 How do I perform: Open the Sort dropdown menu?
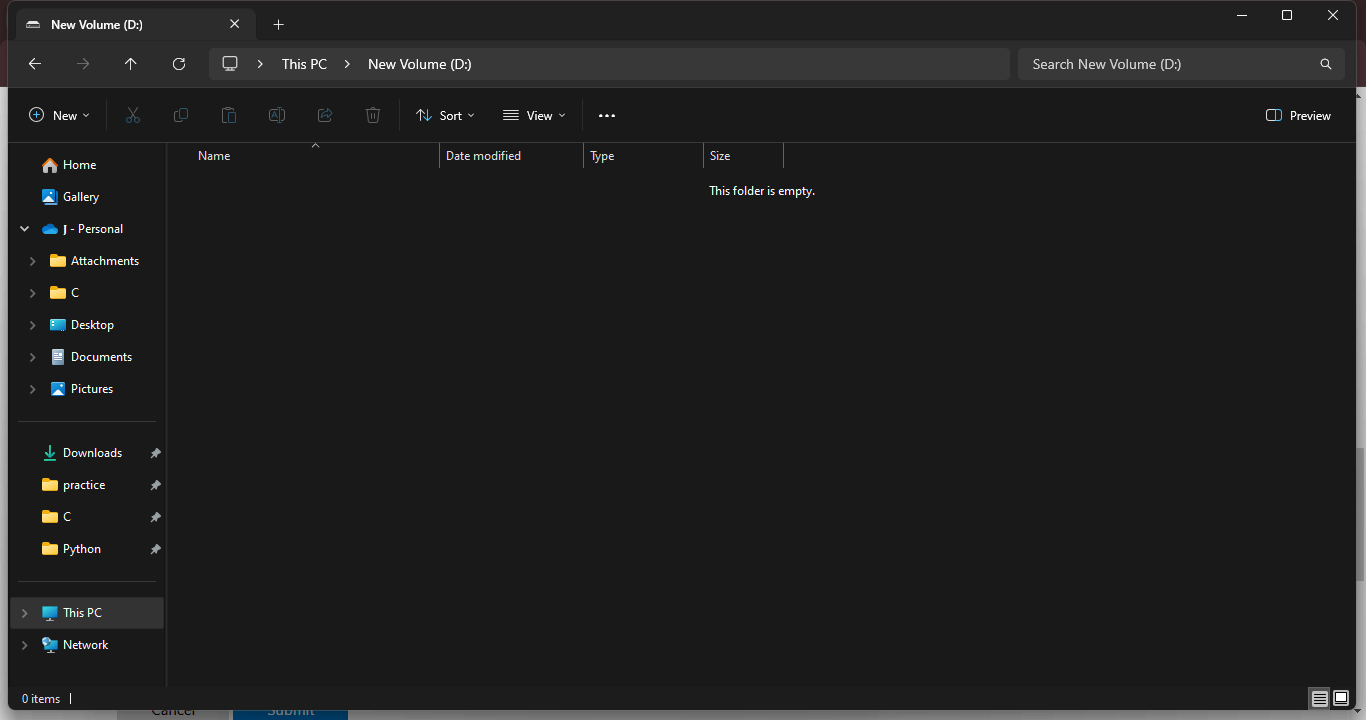coord(446,116)
